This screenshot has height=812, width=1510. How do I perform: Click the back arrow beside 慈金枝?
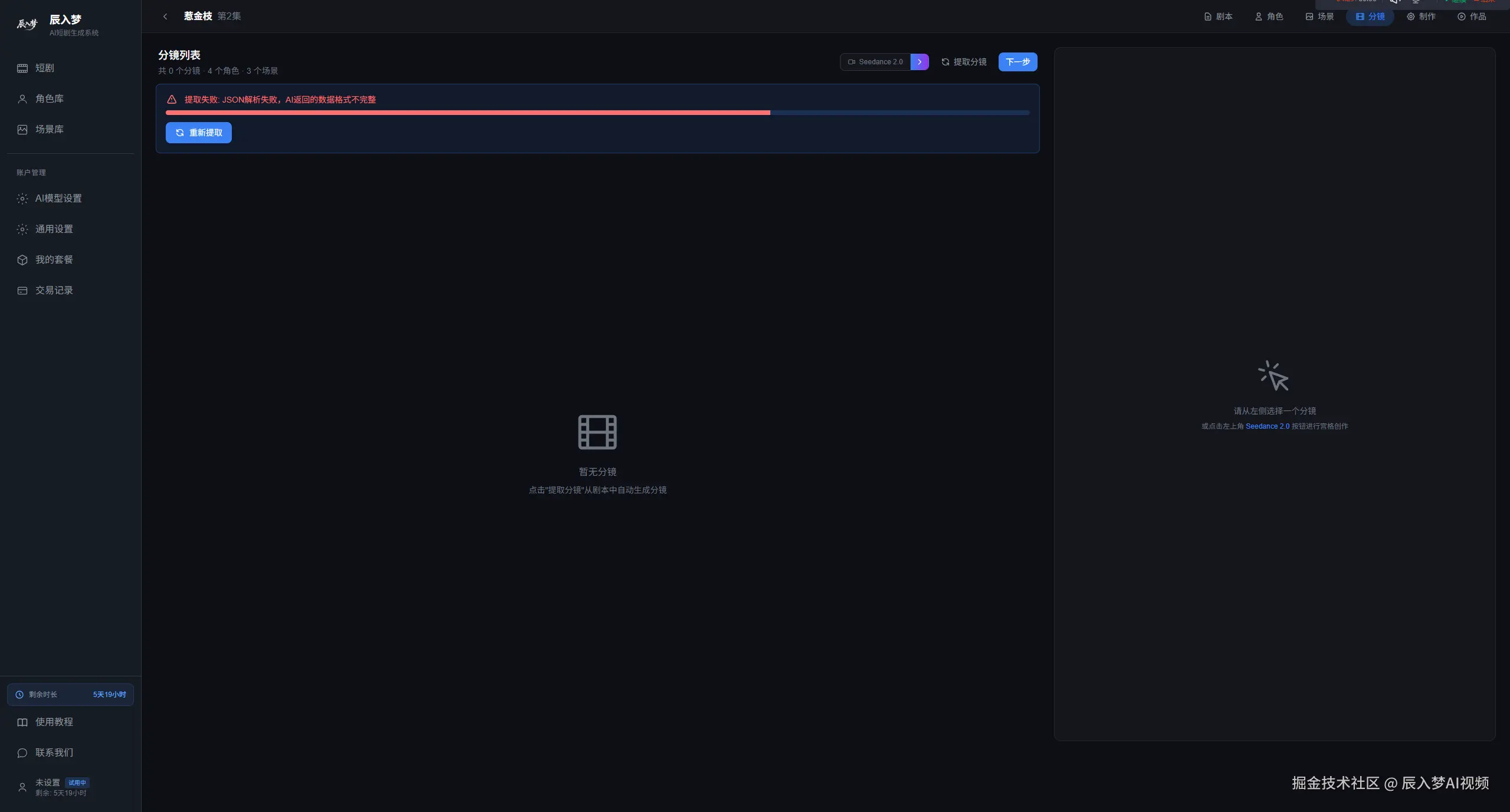pos(165,17)
